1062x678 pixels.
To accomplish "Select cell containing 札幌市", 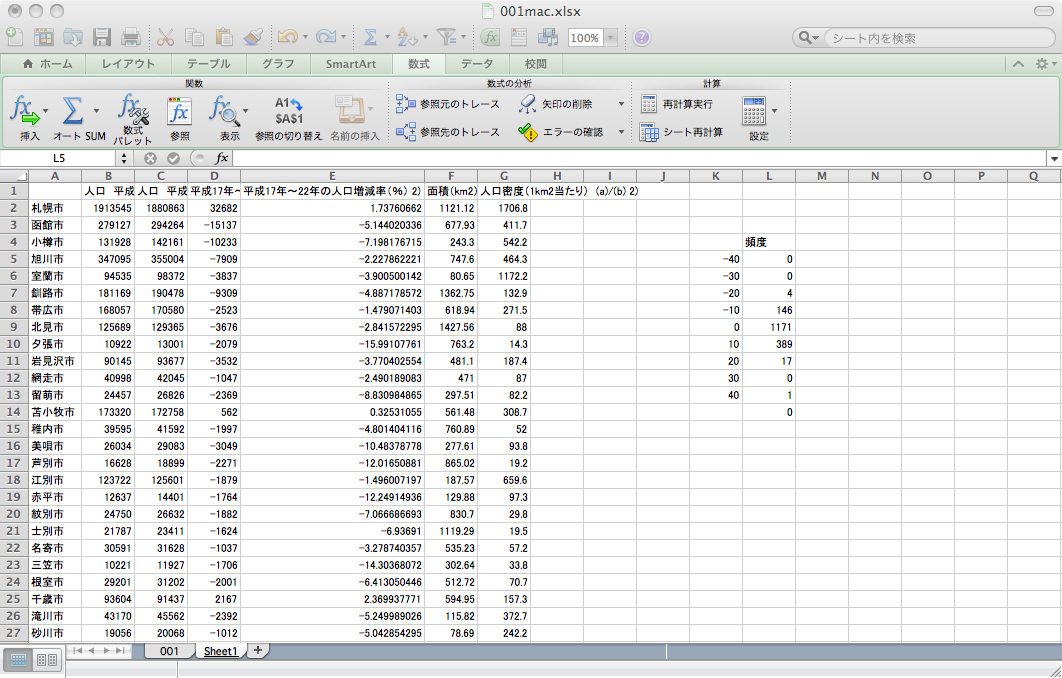I will (x=55, y=208).
